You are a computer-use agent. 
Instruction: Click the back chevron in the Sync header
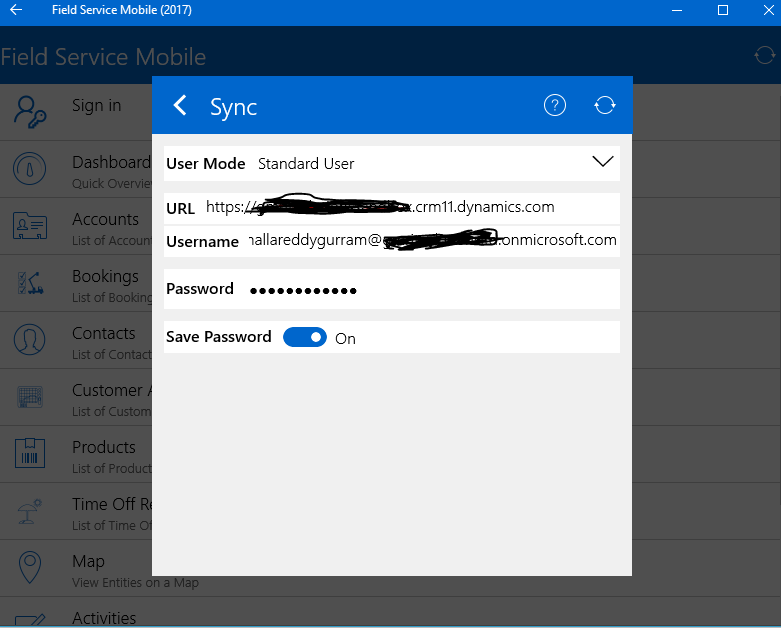tap(180, 106)
